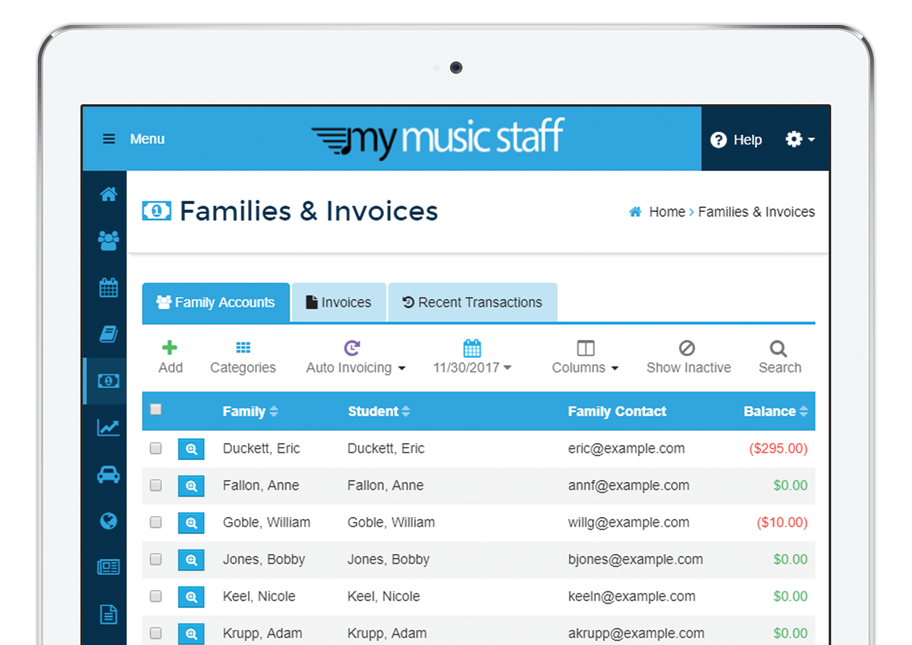
Task: Open the Reports chart icon in the sidebar
Action: (x=106, y=427)
